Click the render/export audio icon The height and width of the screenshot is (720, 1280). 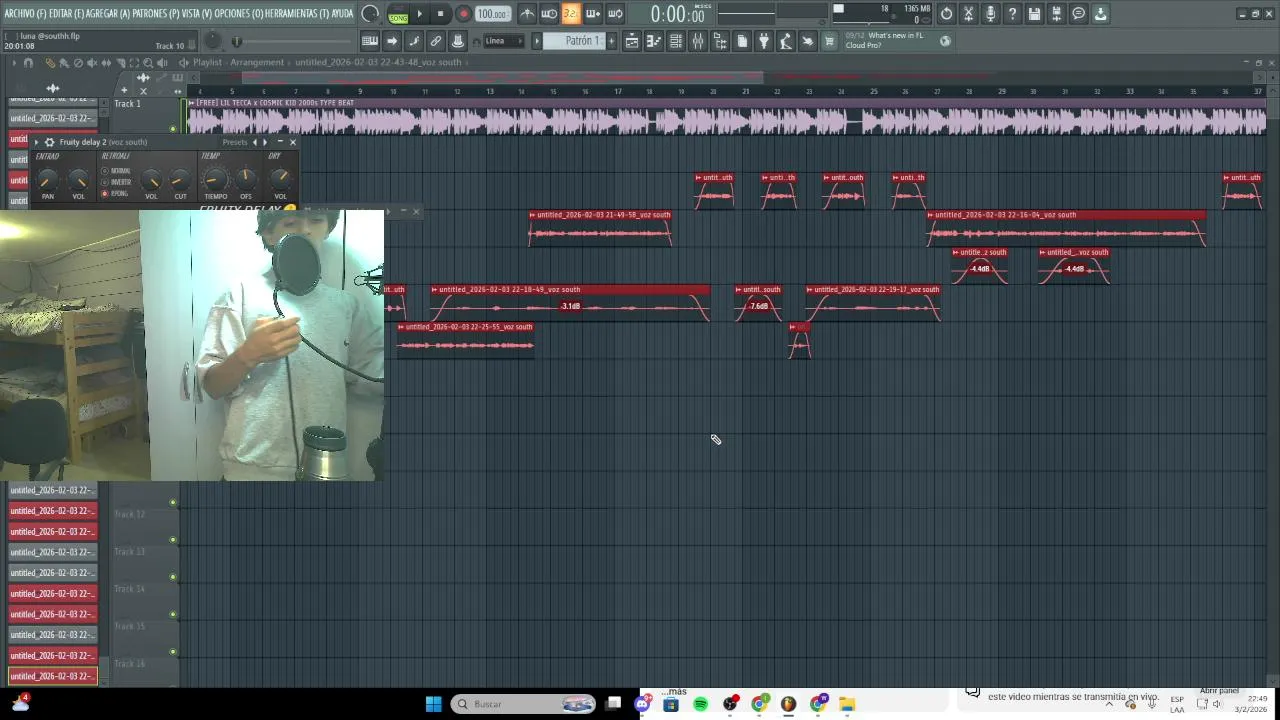click(x=1056, y=14)
